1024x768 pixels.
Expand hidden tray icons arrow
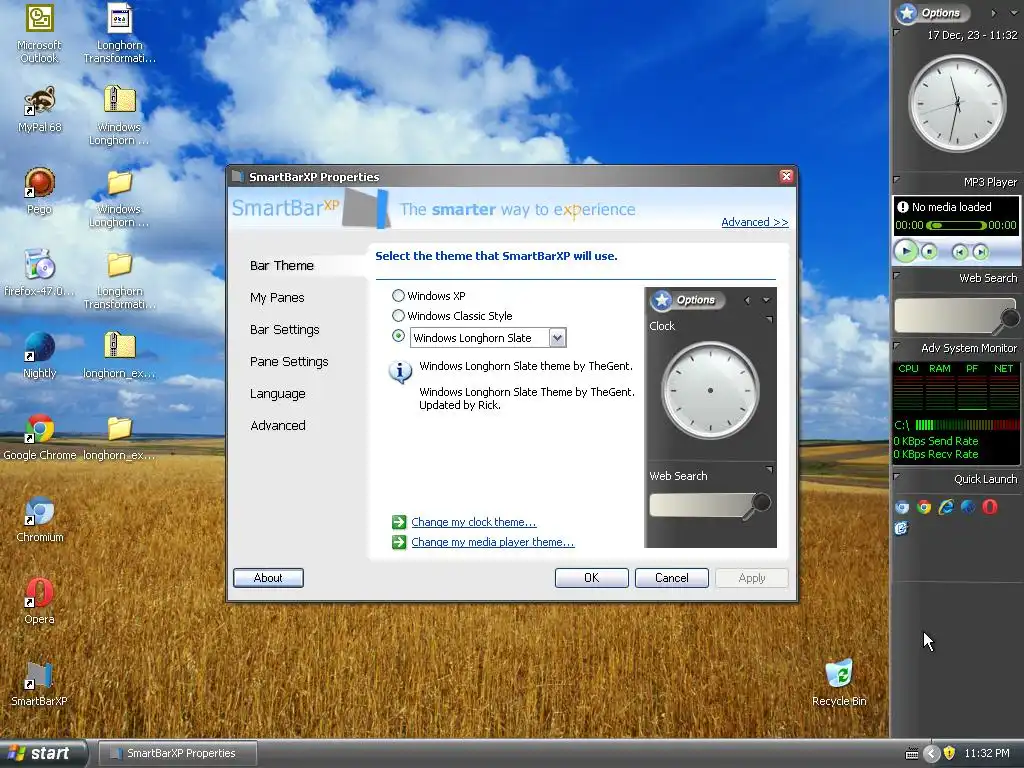pos(931,754)
